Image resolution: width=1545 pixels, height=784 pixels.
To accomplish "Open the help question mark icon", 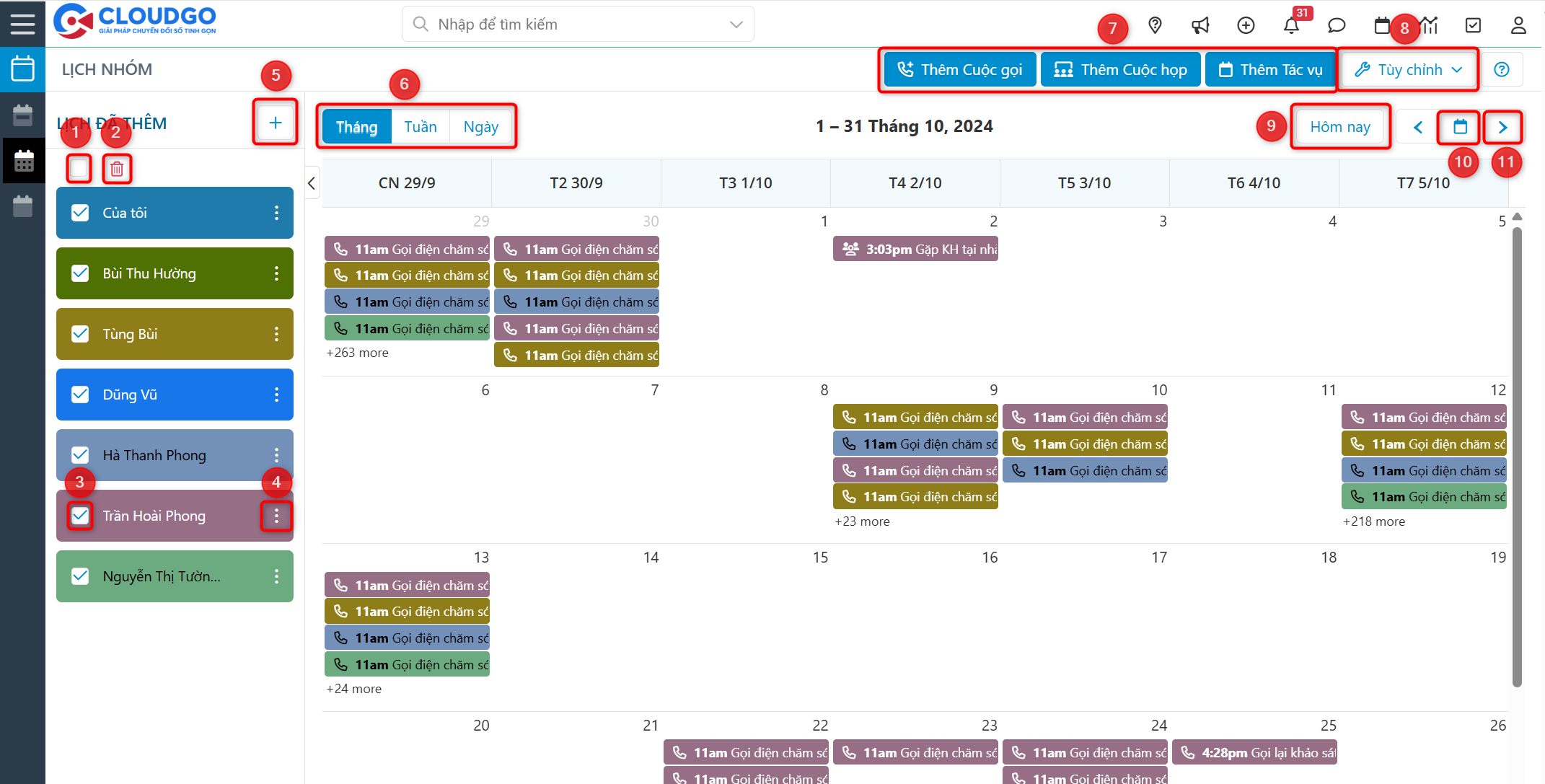I will point(1502,70).
